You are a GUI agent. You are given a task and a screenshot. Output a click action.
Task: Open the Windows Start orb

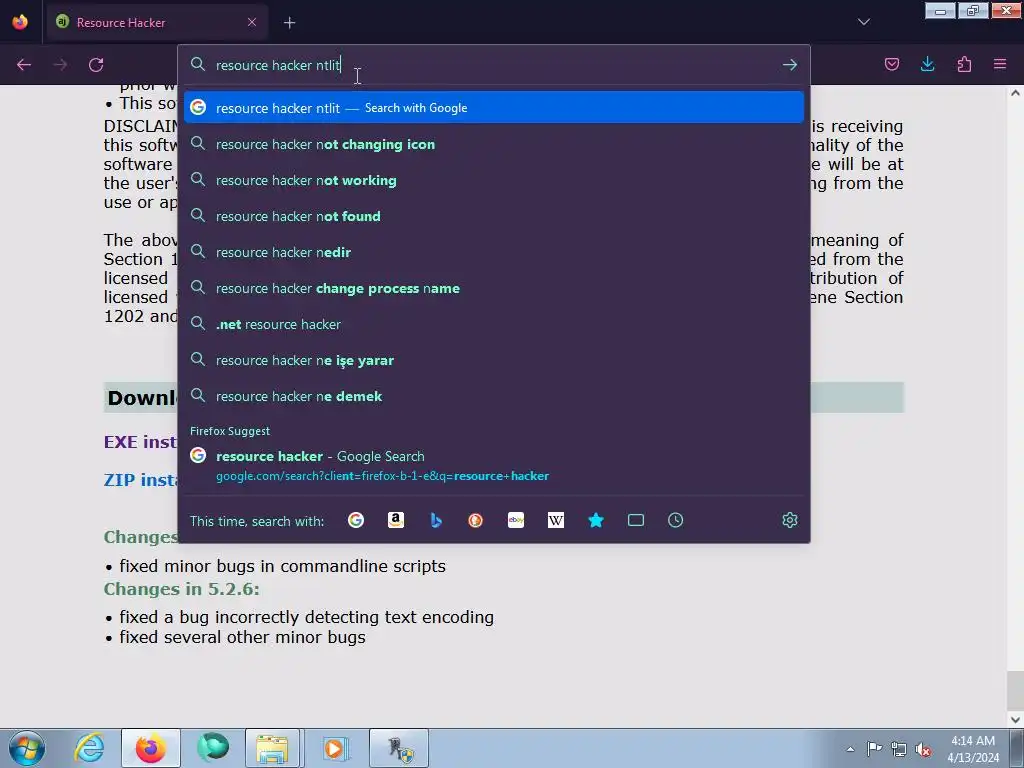(27, 748)
